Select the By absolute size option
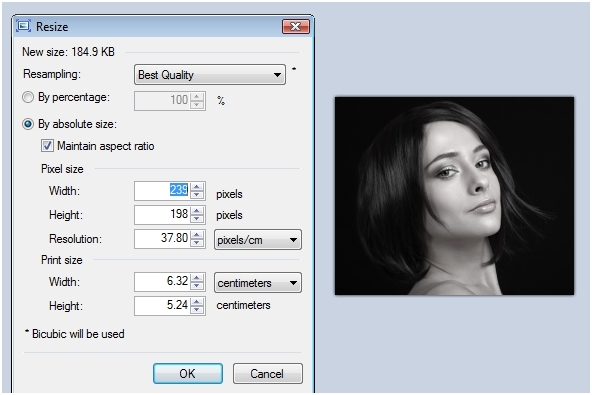 coord(28,124)
